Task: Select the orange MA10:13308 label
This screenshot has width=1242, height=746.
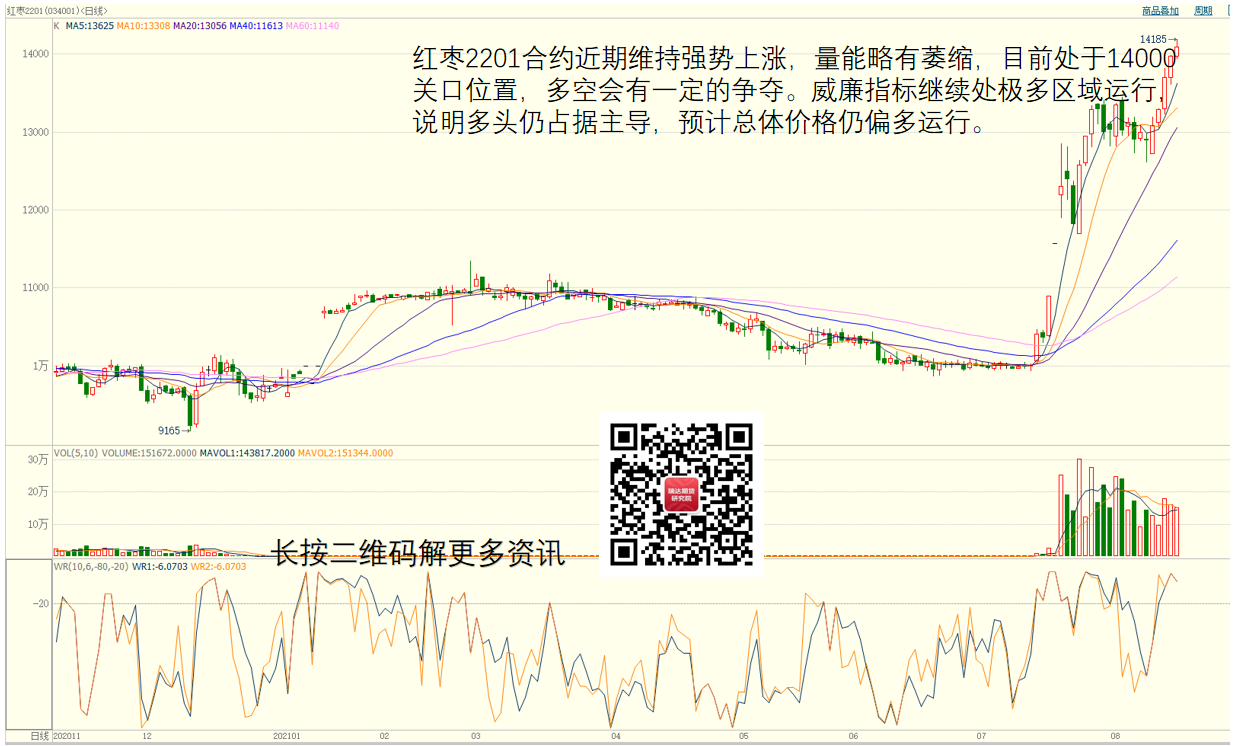Action: tap(142, 26)
